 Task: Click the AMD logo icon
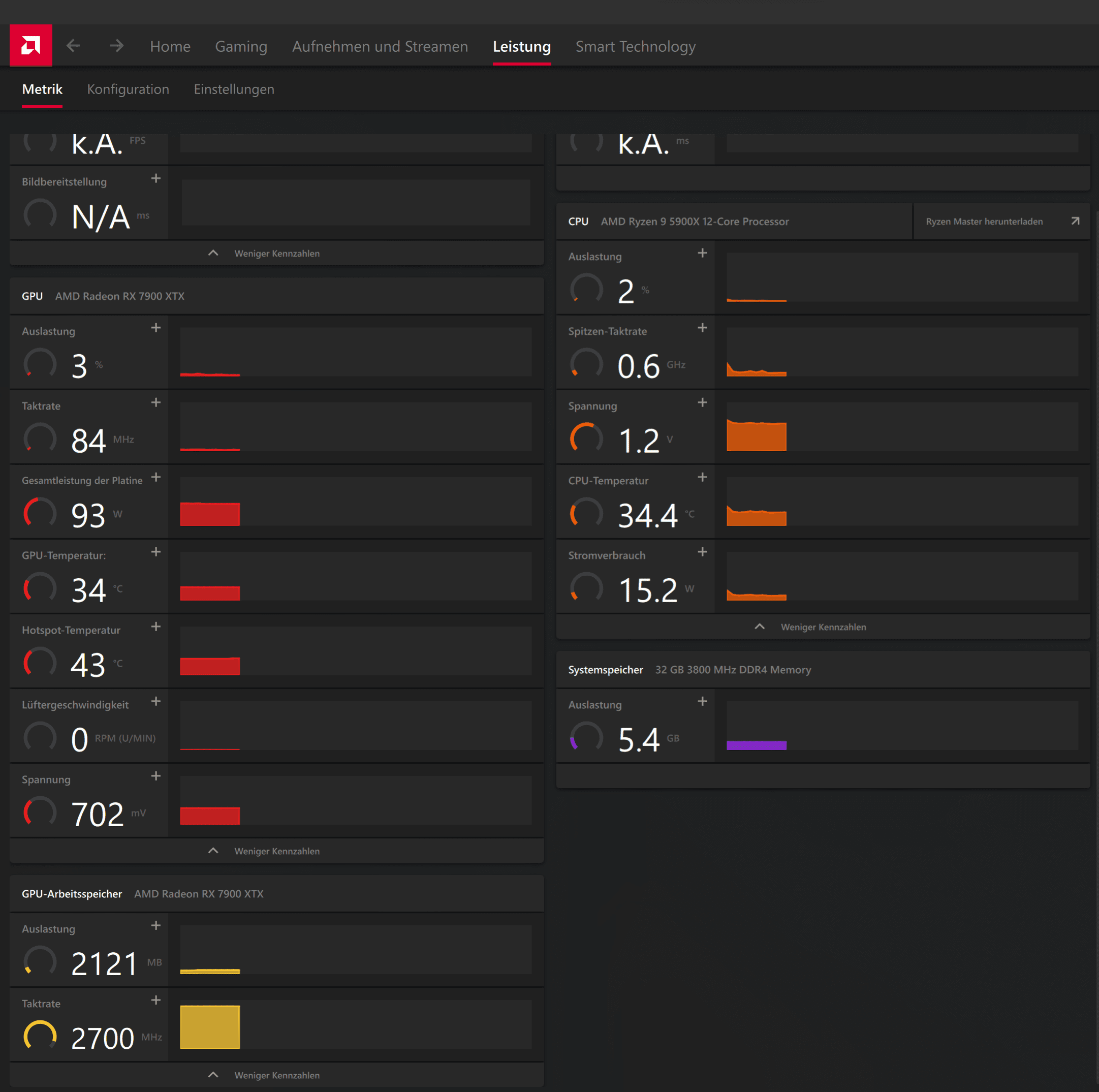[x=30, y=45]
